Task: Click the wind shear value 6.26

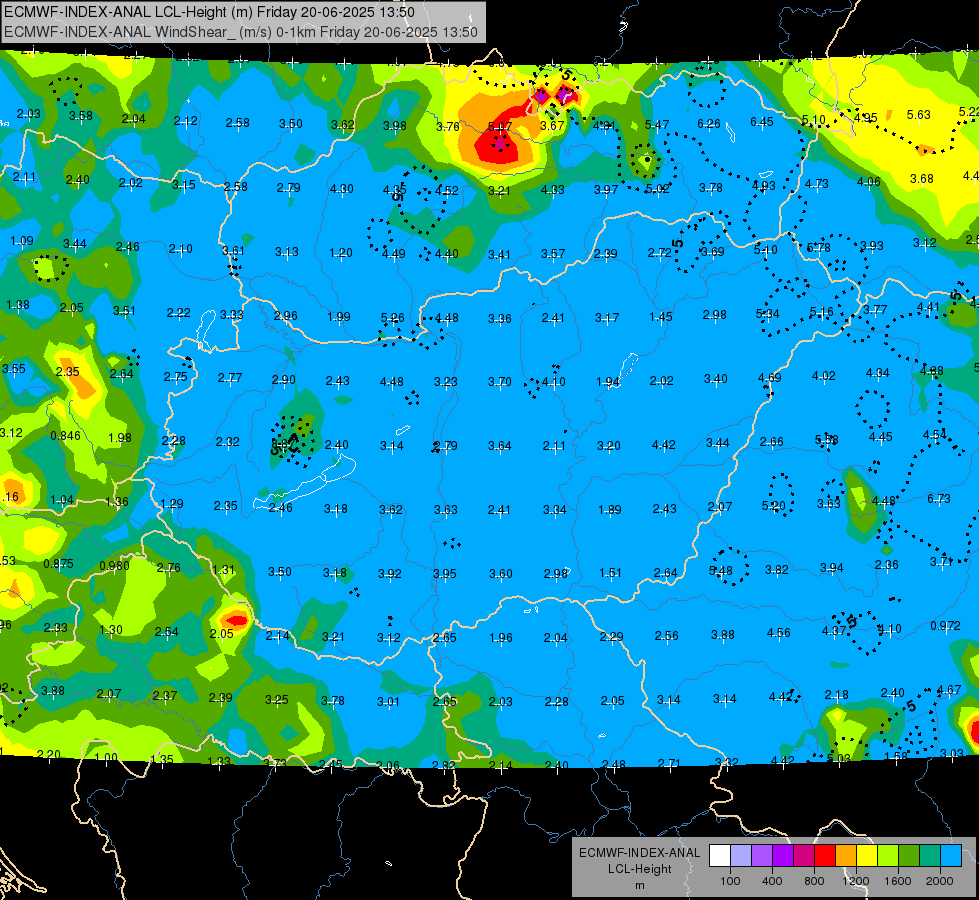Action: click(x=709, y=124)
